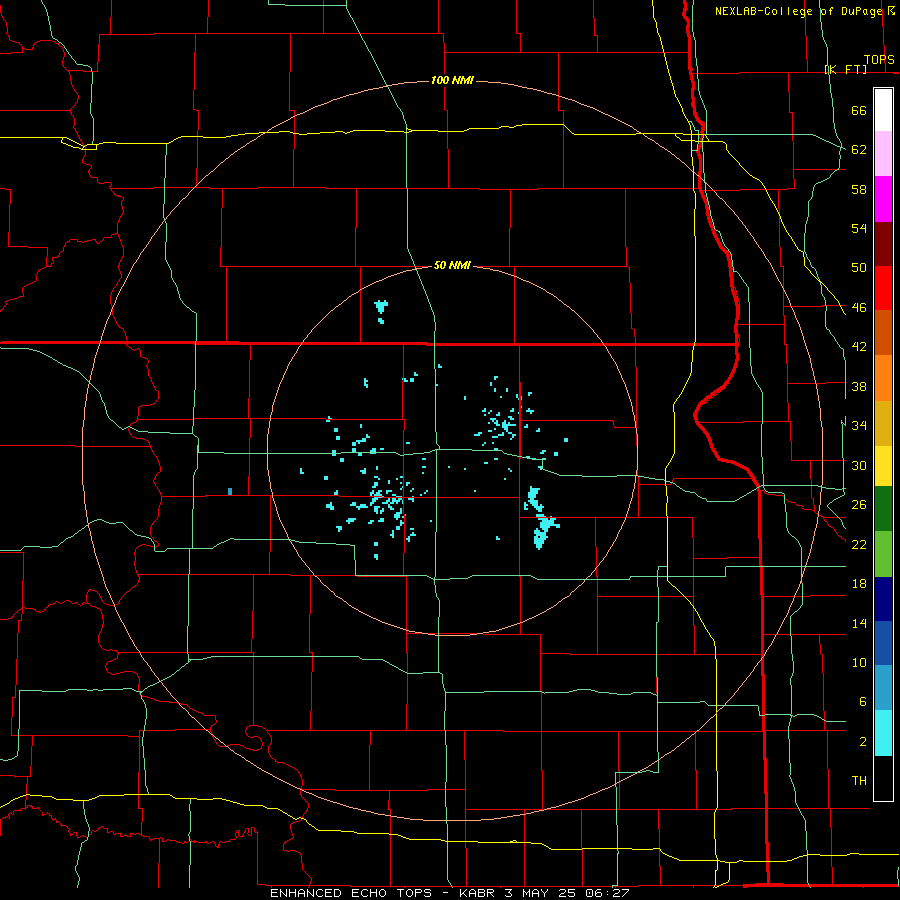Click the '100 NMI' range ring label

pos(452,80)
